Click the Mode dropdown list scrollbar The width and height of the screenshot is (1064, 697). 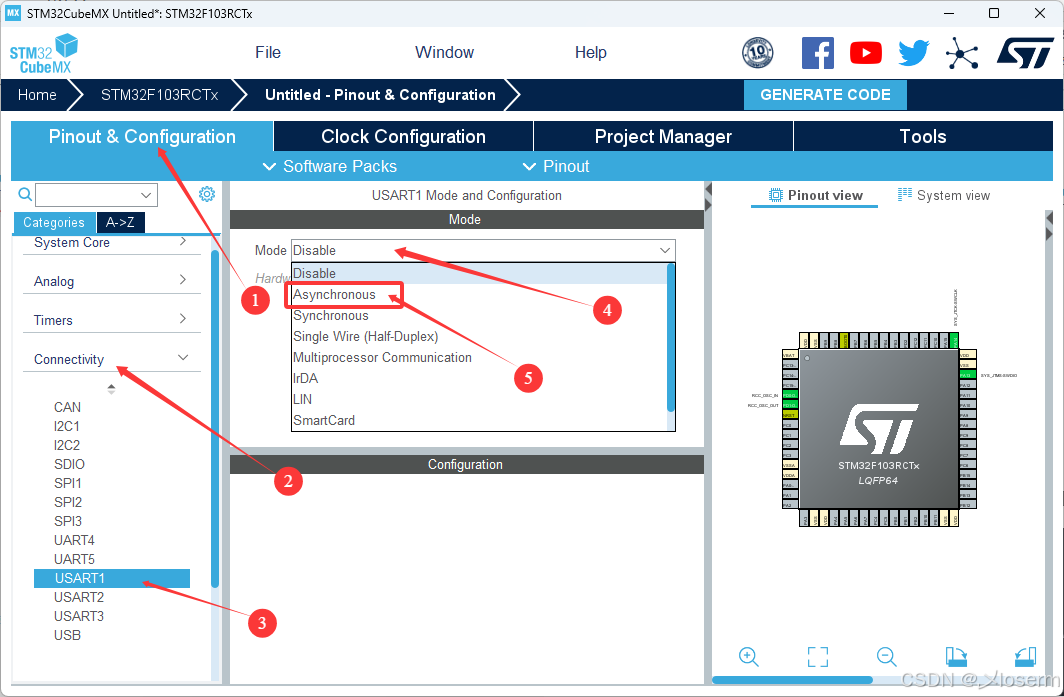(x=671, y=337)
